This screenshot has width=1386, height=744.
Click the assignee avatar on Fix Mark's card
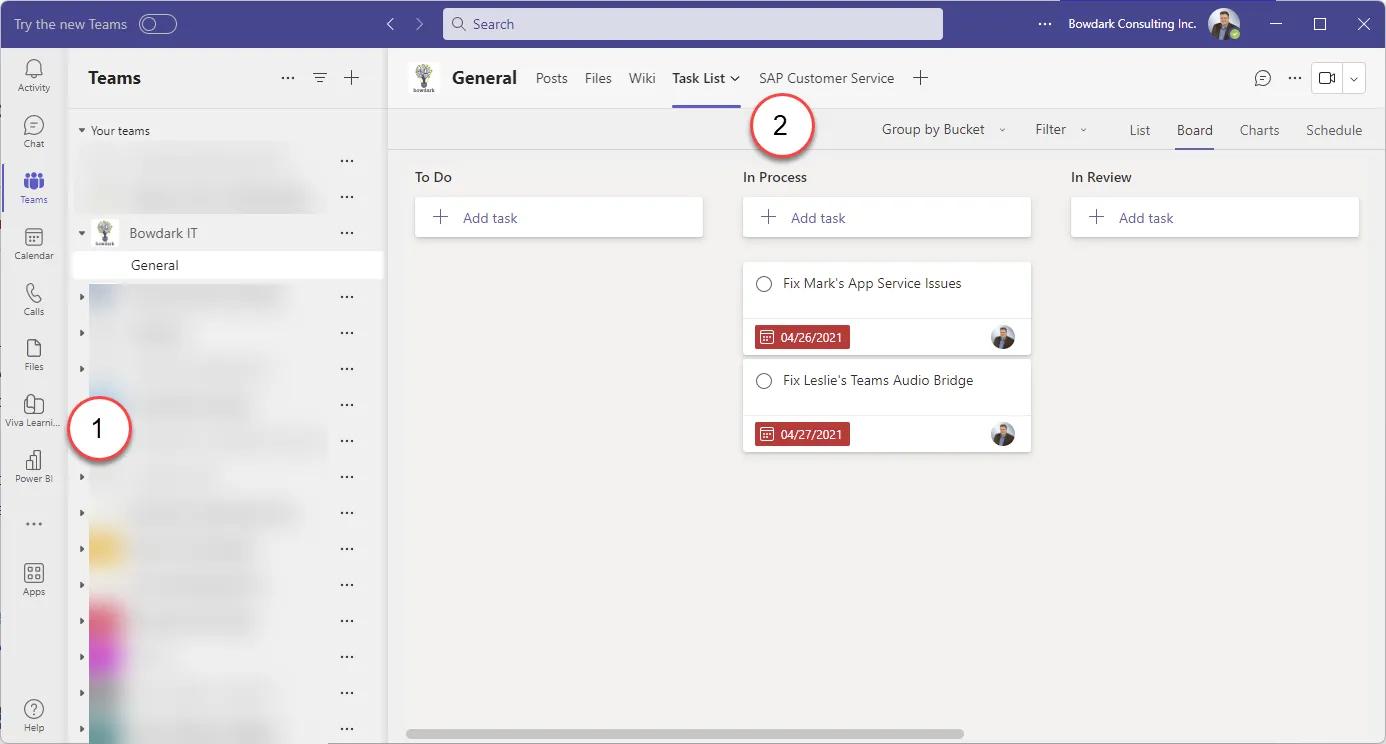pyautogui.click(x=1003, y=338)
